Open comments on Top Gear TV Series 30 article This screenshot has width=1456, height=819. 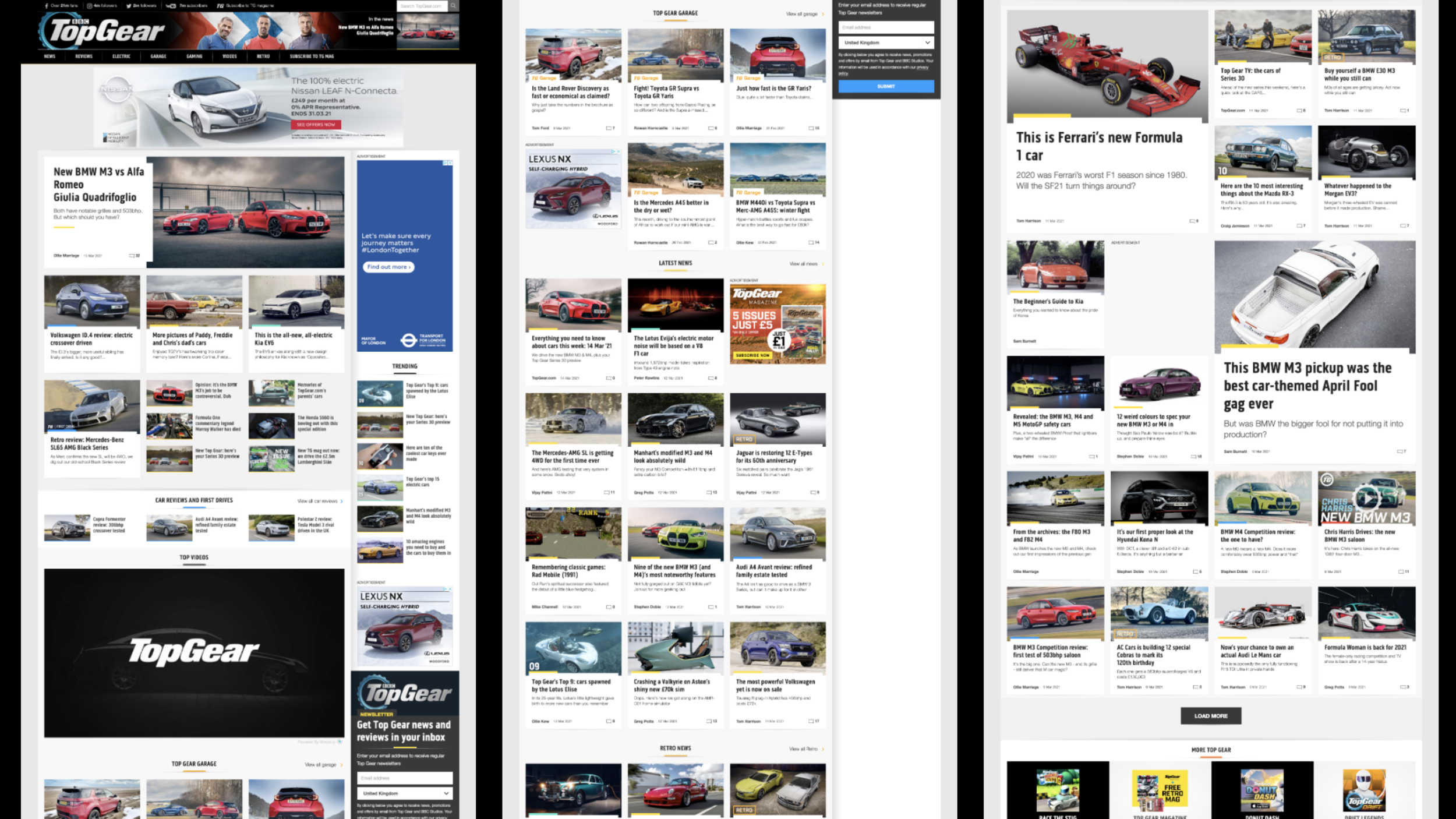click(1301, 111)
